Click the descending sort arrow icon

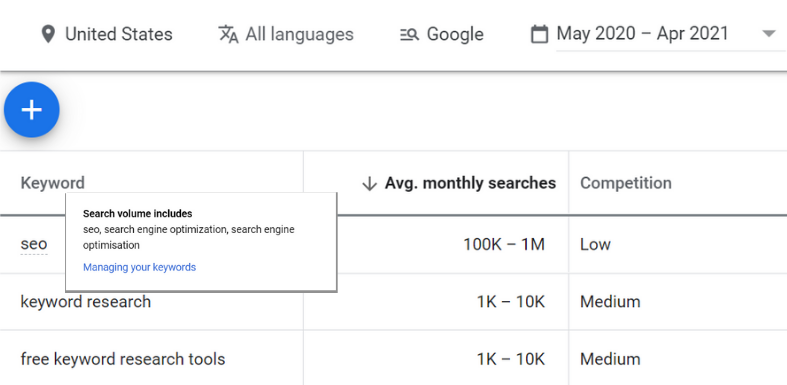369,184
